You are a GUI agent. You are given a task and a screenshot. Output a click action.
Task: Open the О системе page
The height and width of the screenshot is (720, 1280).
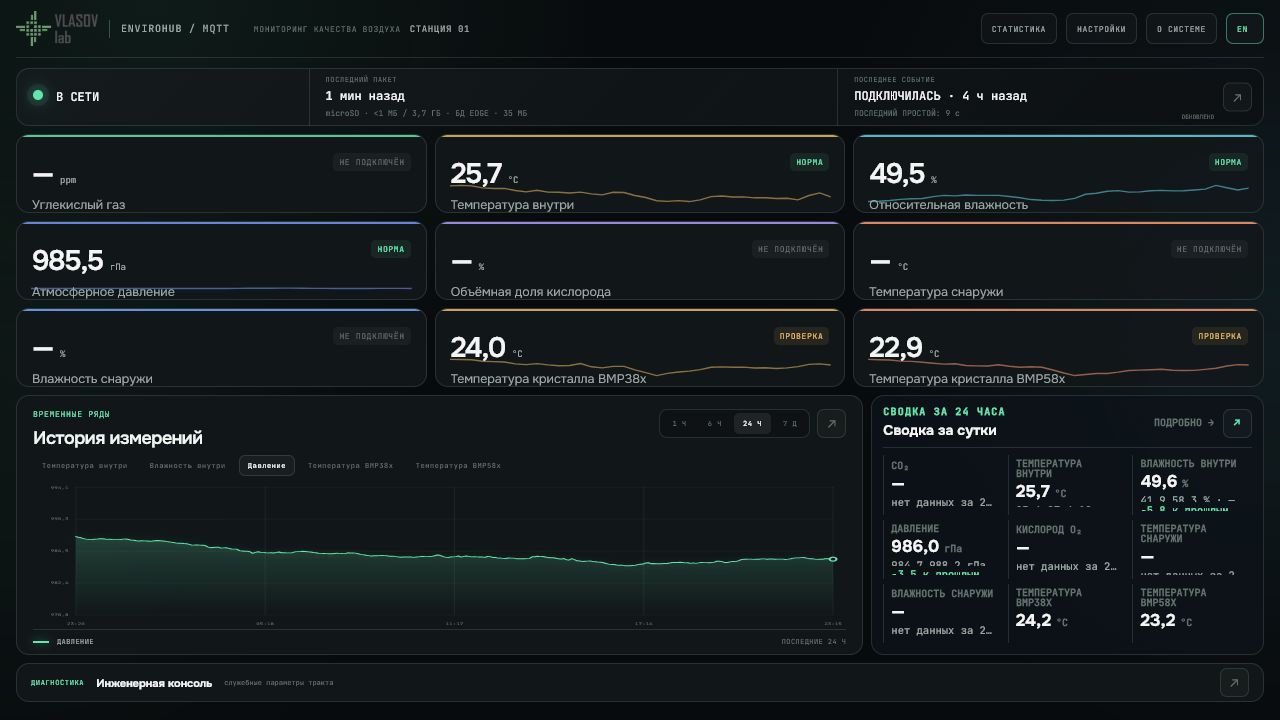pos(1181,29)
